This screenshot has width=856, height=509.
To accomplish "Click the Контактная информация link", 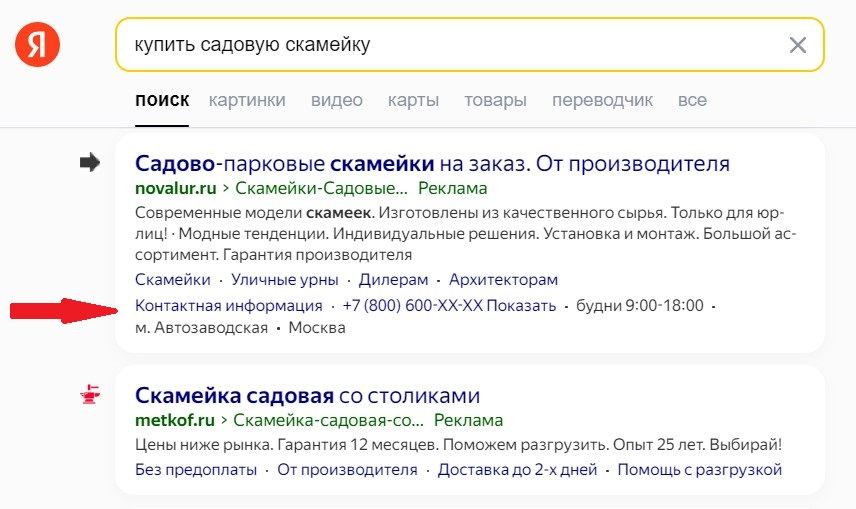I will tap(228, 305).
